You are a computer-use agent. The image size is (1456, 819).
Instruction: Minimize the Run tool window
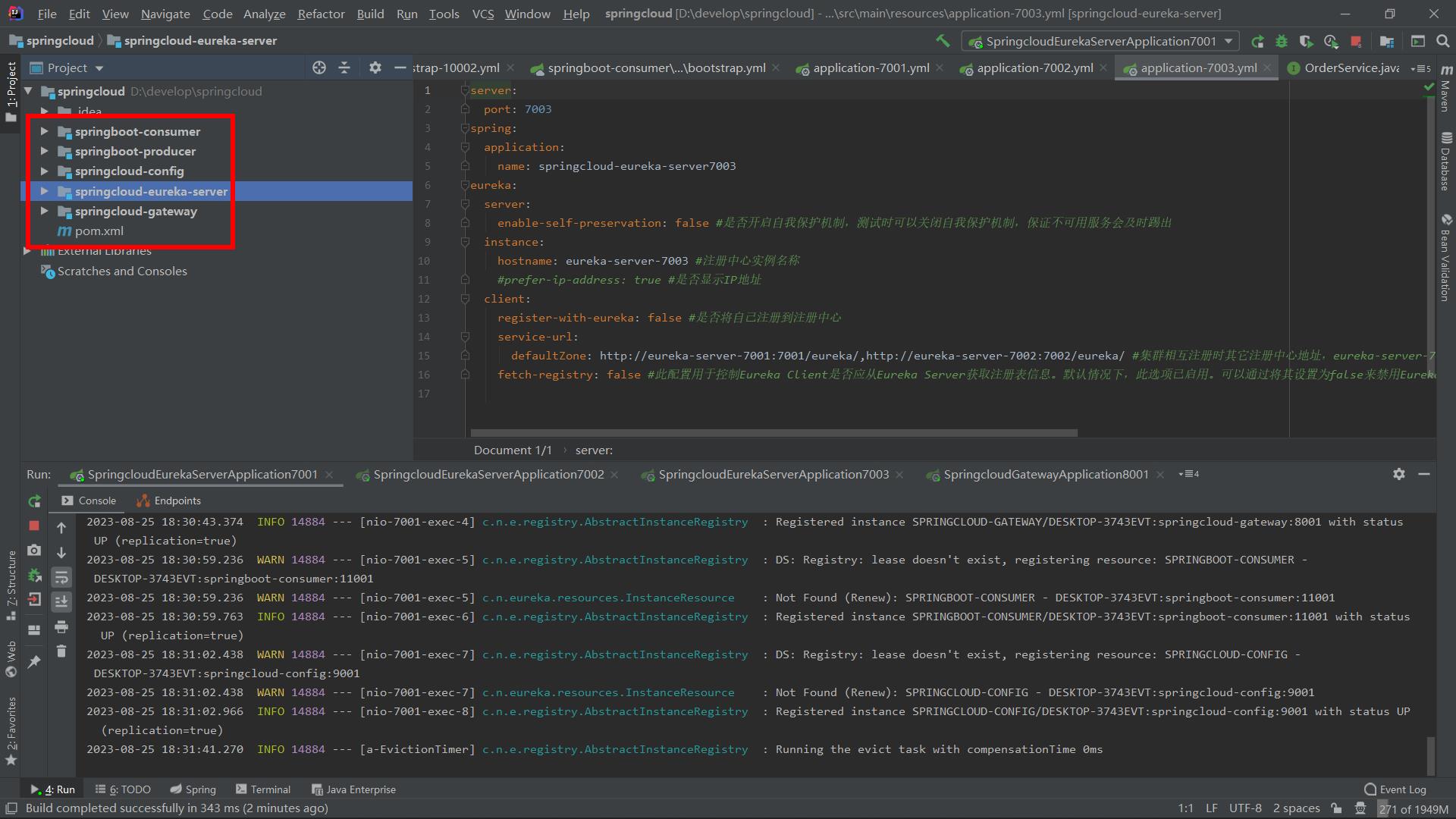coord(1424,474)
